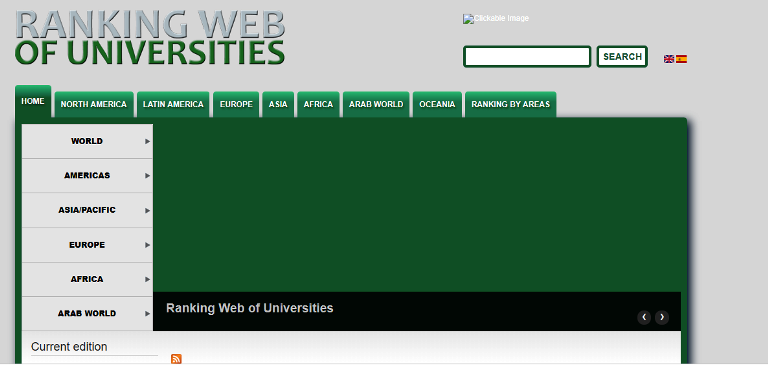Click the Ranking Web of Universities logo
The height and width of the screenshot is (366, 768).
150,38
